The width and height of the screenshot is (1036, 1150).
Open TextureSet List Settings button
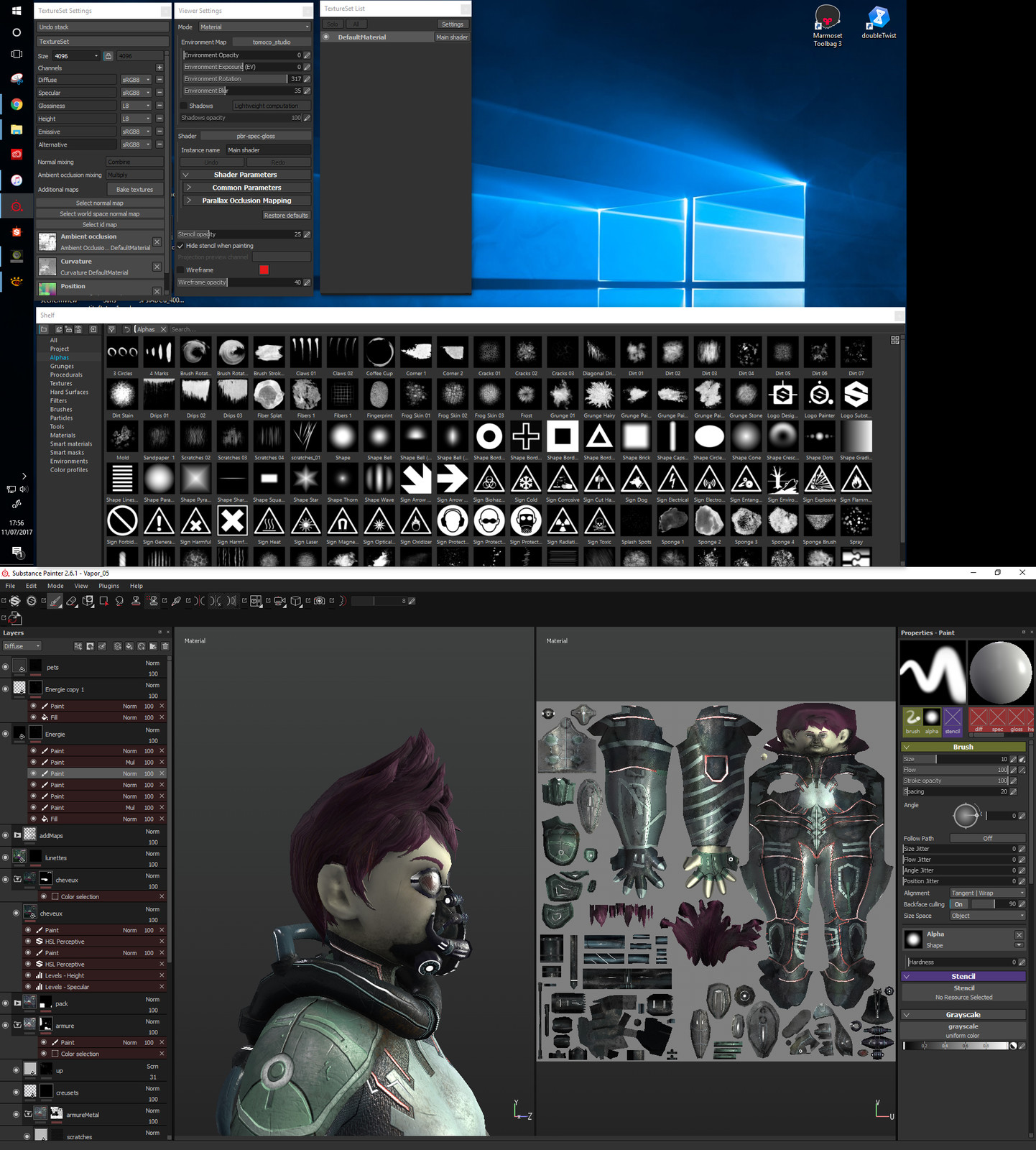pos(453,24)
